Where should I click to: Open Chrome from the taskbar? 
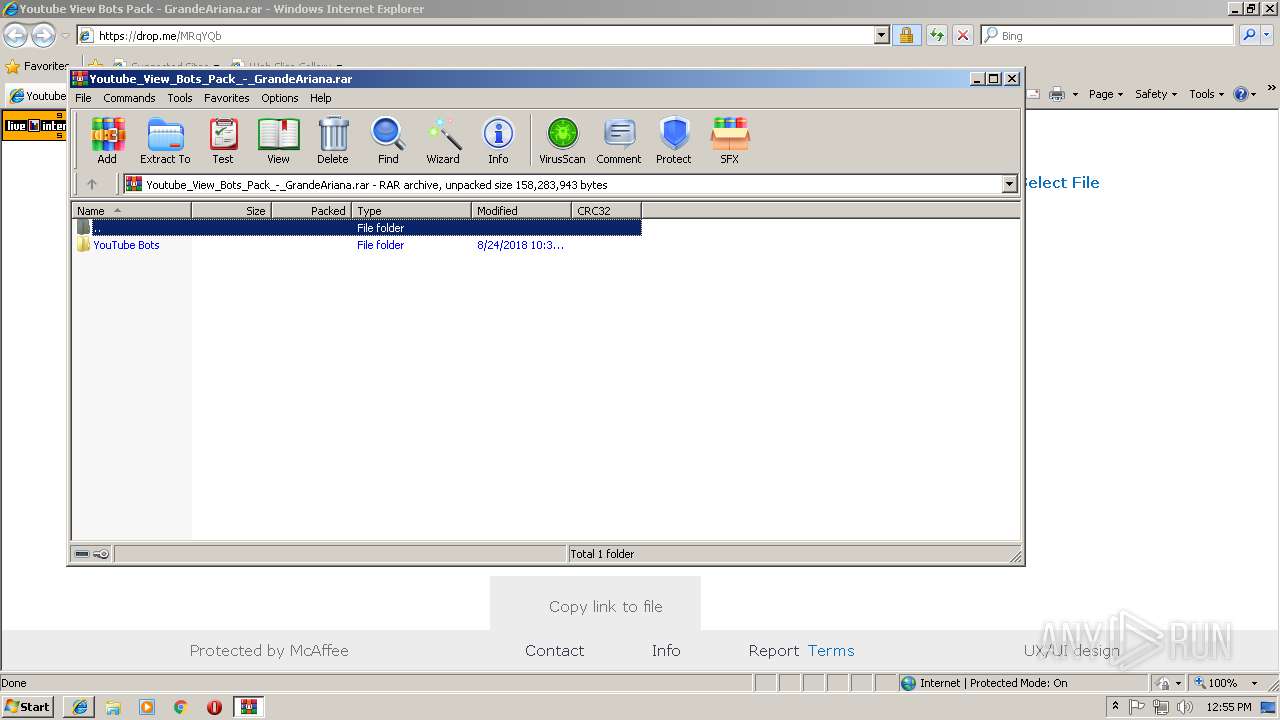click(x=181, y=707)
